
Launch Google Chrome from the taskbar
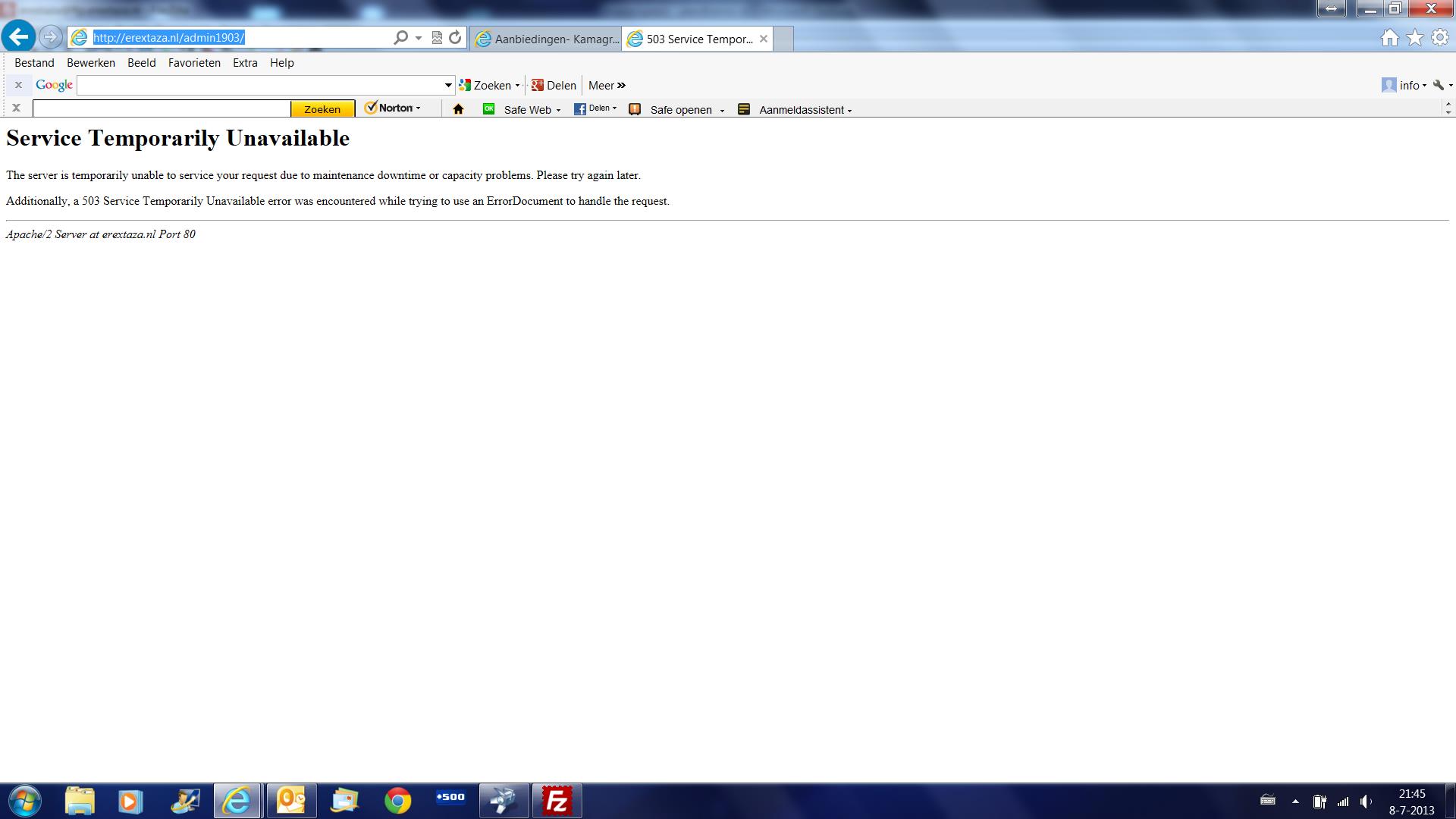point(397,801)
